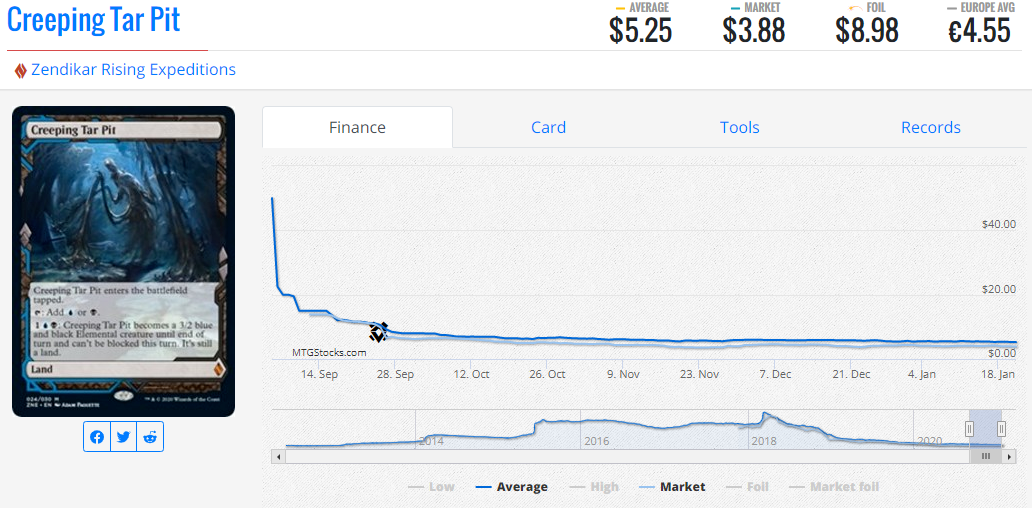This screenshot has width=1032, height=508.
Task: Share card on Reddit
Action: [149, 437]
